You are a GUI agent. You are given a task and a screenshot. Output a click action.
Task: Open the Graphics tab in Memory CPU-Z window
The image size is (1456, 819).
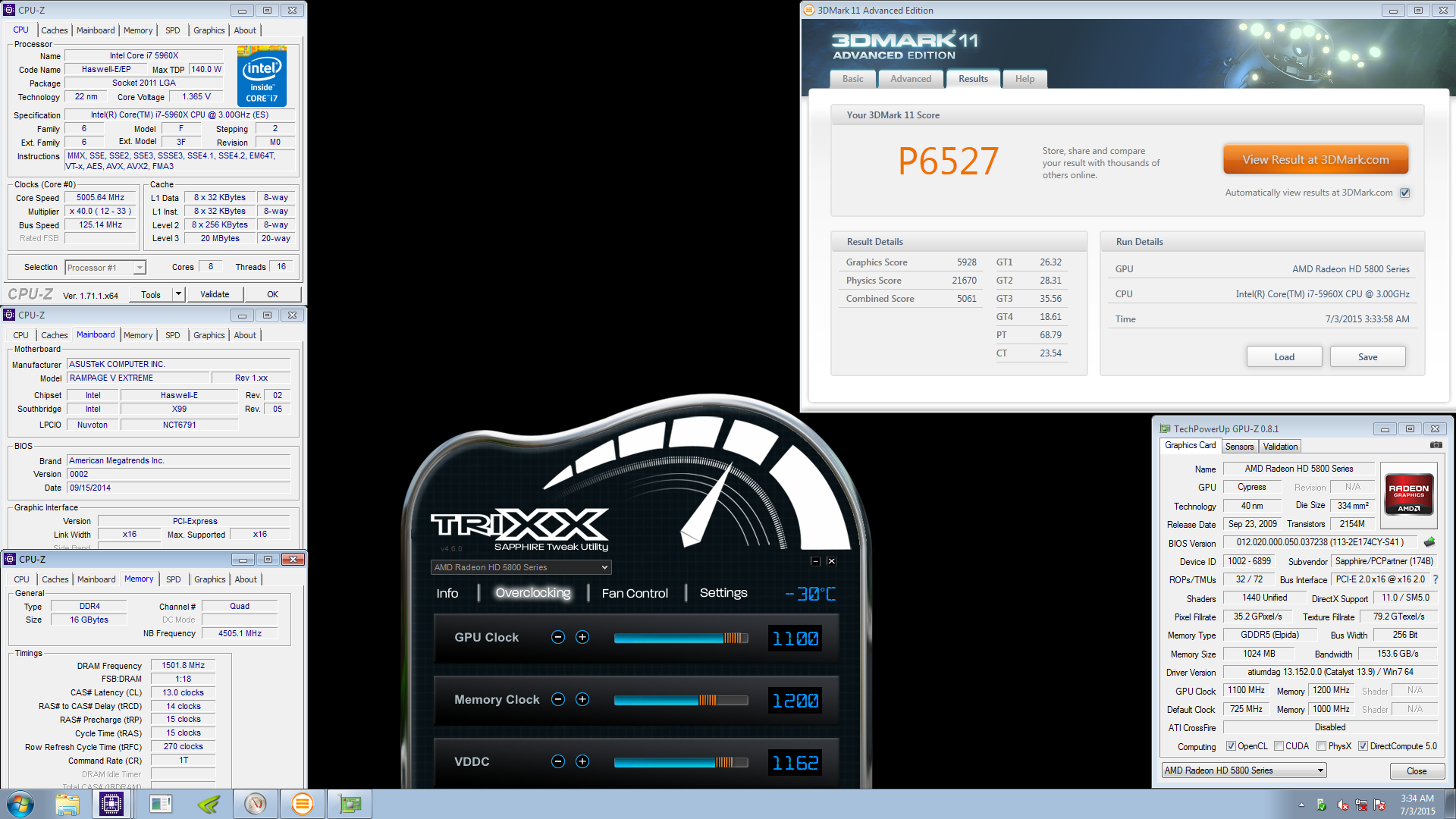coord(210,579)
